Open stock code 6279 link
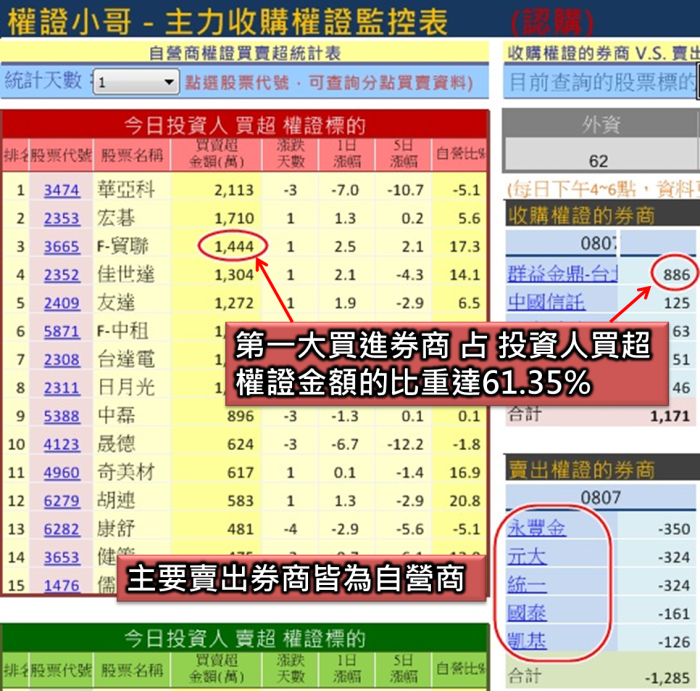The image size is (700, 691). (62, 501)
